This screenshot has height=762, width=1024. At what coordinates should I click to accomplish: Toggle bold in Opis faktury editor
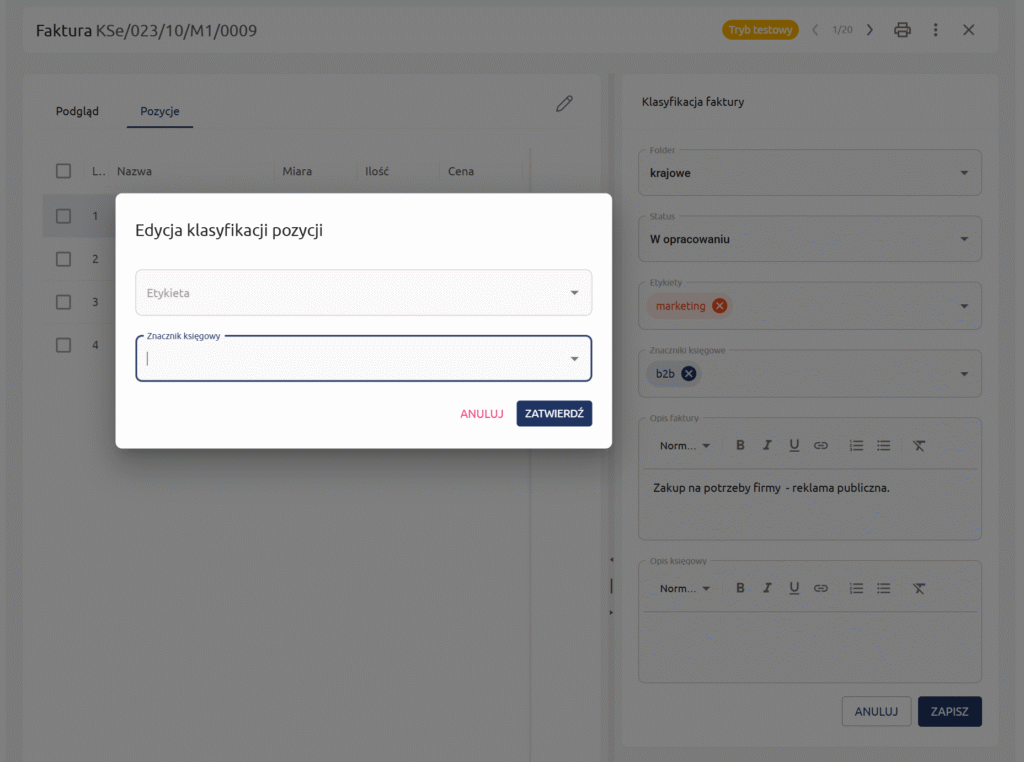[740, 445]
